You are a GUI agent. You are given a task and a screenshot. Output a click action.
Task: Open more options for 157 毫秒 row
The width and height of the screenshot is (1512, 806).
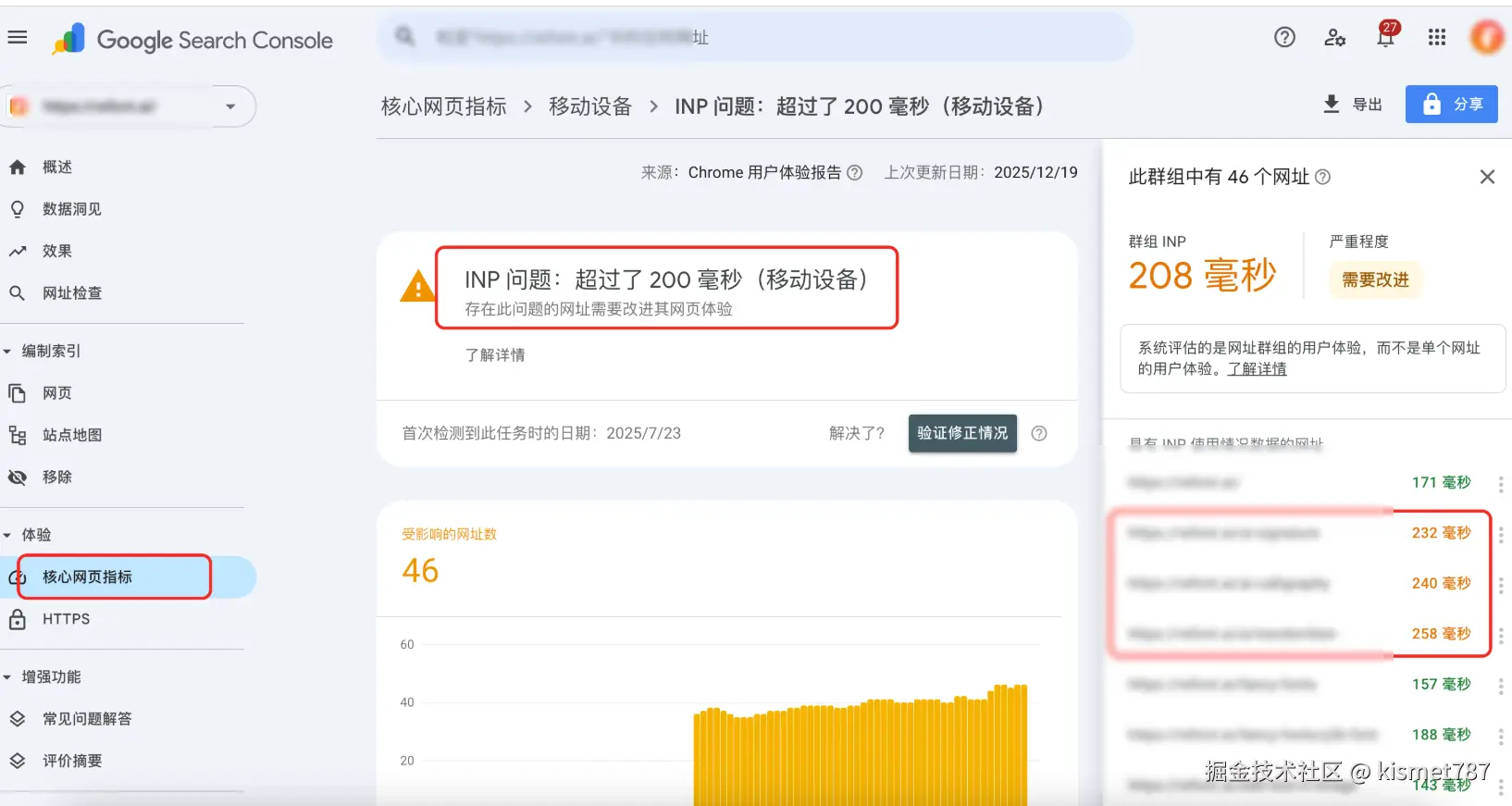point(1500,686)
